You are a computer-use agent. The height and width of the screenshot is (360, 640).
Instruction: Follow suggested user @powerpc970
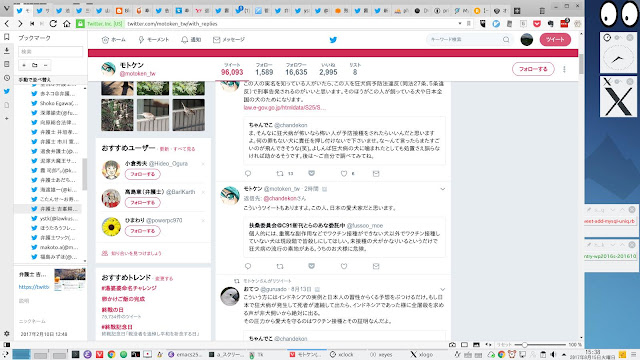[x=142, y=231]
